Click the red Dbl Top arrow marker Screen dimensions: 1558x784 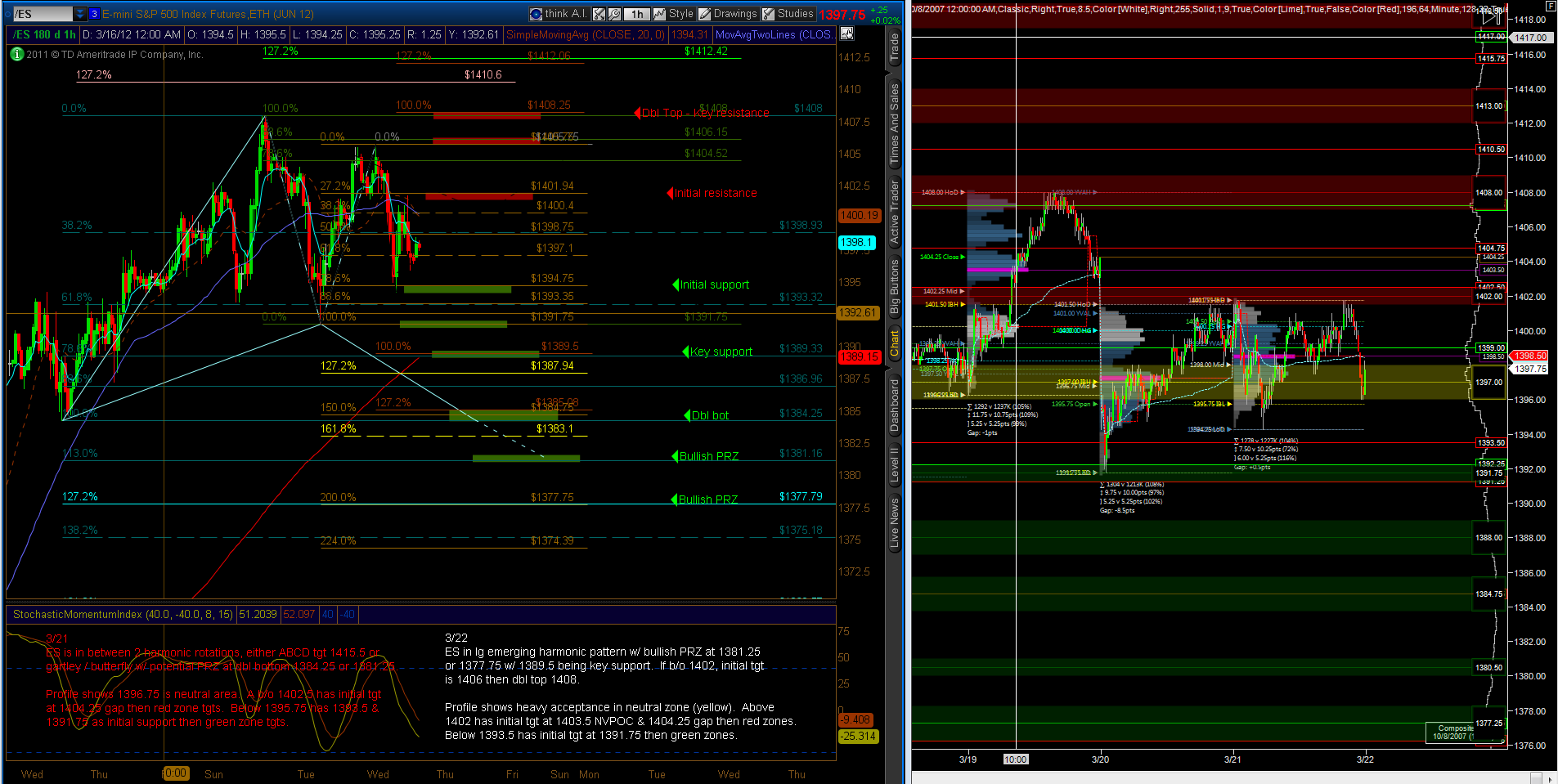pos(637,113)
